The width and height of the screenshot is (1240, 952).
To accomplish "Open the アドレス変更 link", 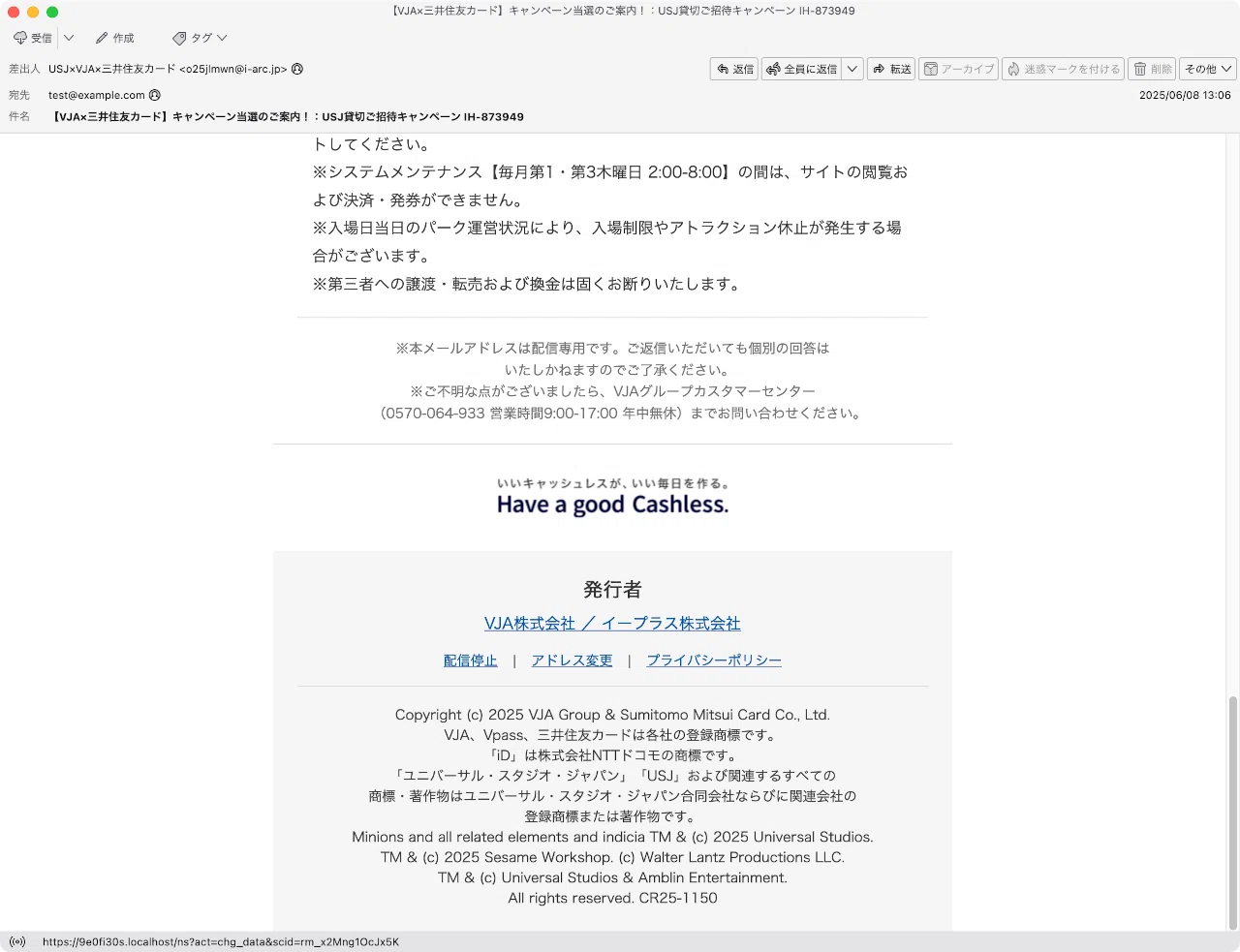I will click(x=572, y=660).
